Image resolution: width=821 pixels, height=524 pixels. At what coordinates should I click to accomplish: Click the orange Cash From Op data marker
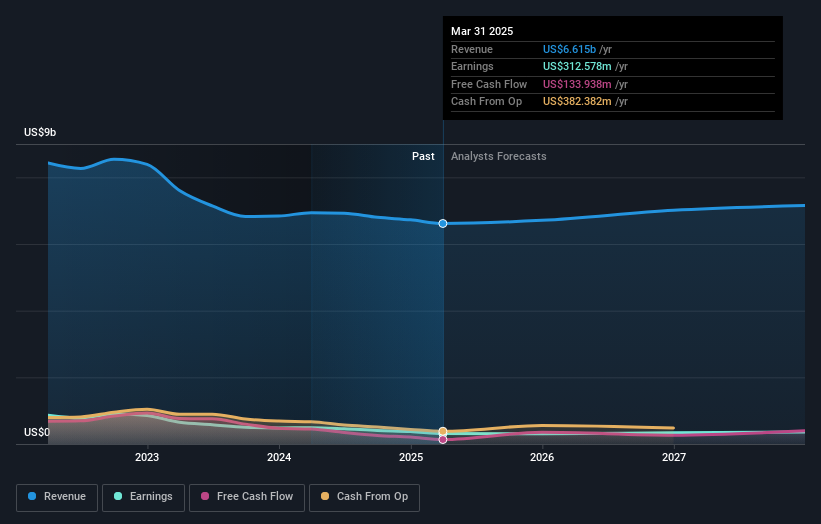443,431
